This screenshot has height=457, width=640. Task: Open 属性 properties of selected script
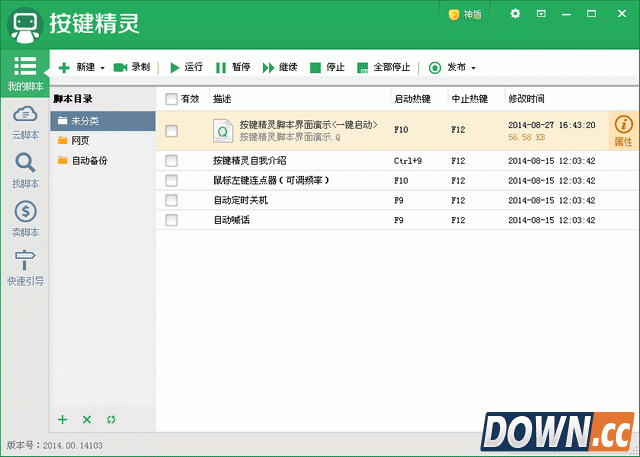click(x=623, y=131)
